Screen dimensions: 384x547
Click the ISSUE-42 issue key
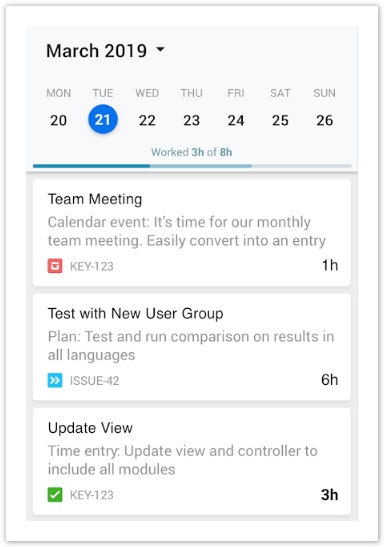pos(95,381)
